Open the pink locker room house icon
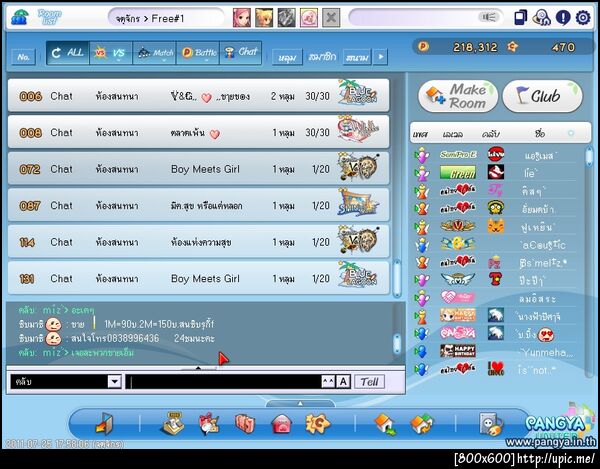The image size is (600, 469). coord(282,424)
